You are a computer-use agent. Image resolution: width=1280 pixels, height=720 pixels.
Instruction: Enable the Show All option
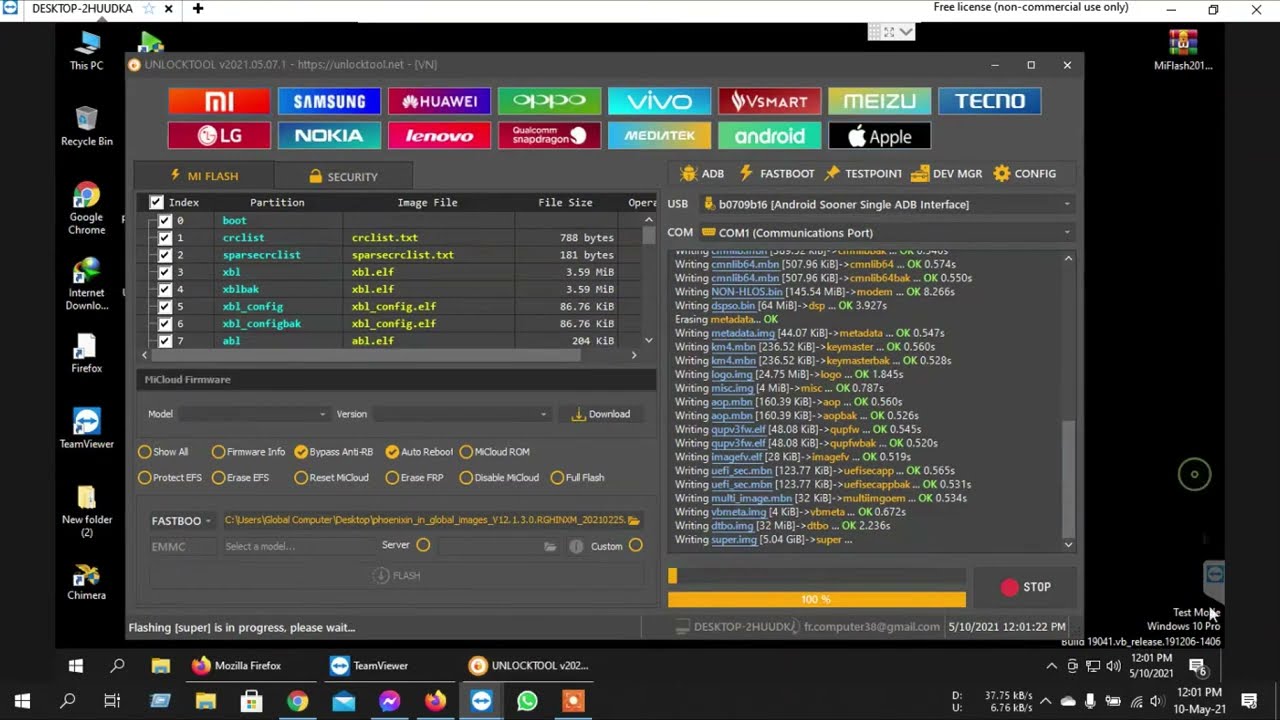pyautogui.click(x=164, y=452)
